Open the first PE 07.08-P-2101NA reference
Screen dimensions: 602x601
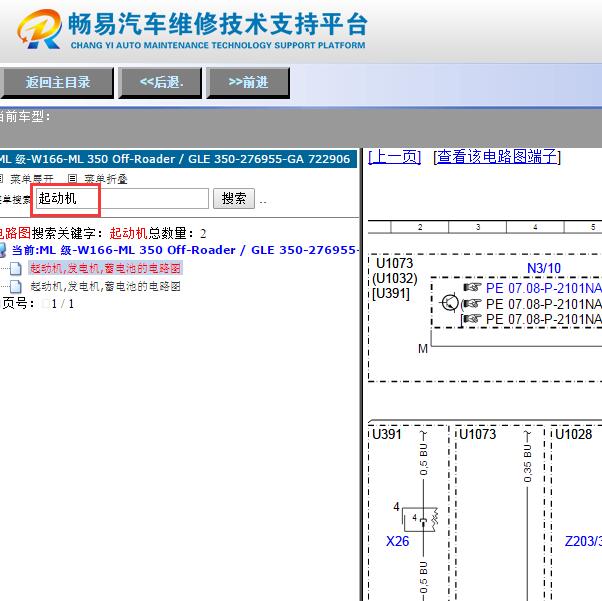tap(544, 288)
